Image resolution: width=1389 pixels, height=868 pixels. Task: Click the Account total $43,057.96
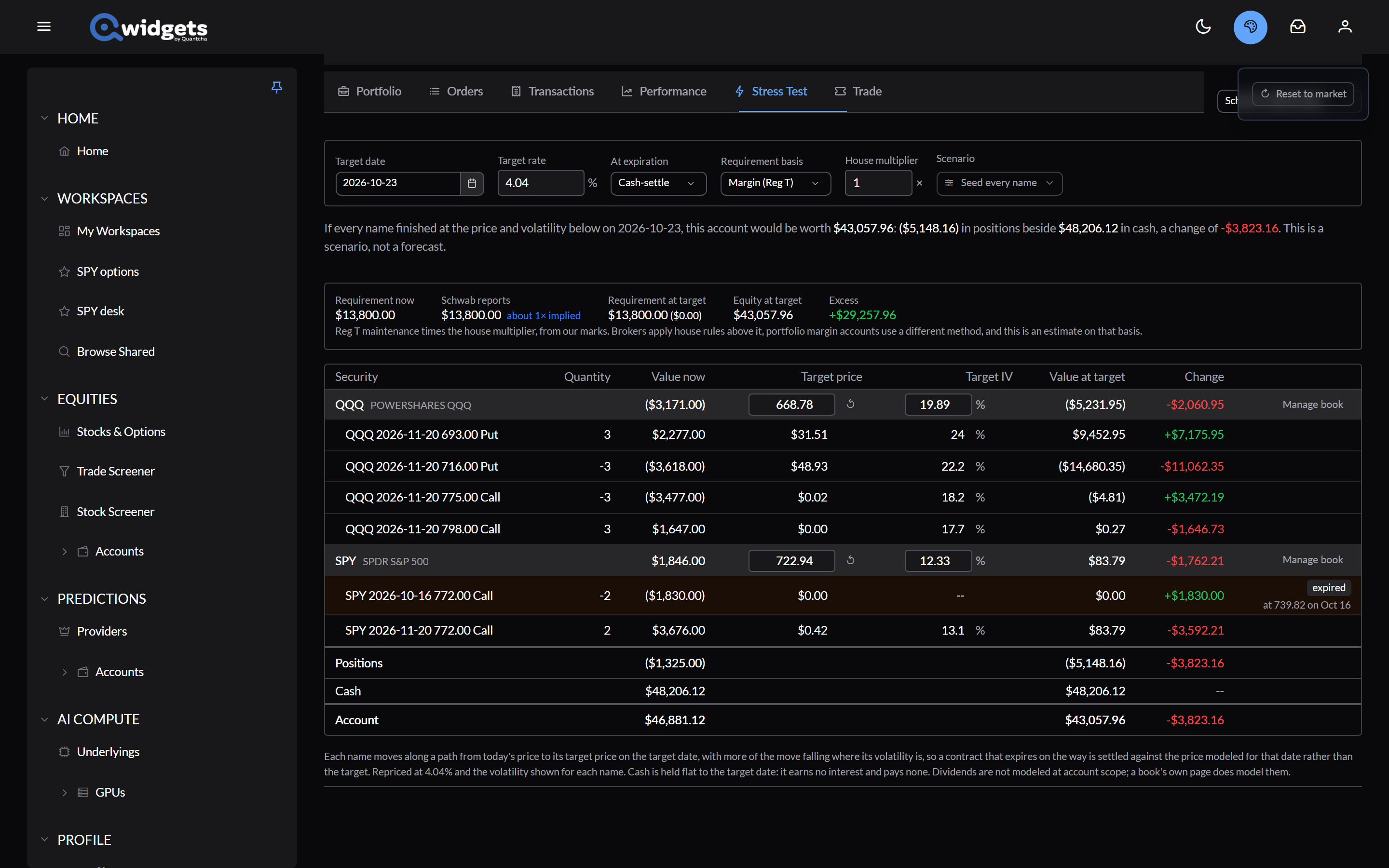click(x=1094, y=720)
